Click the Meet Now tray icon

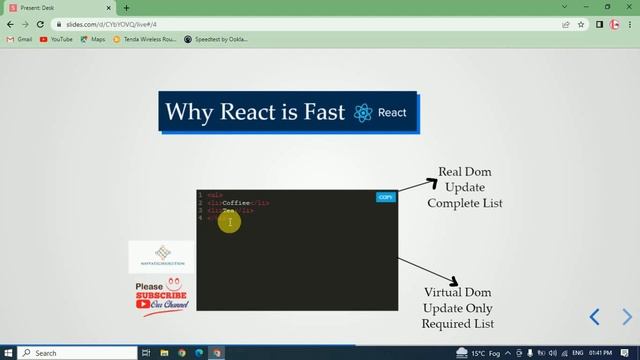pos(519,353)
